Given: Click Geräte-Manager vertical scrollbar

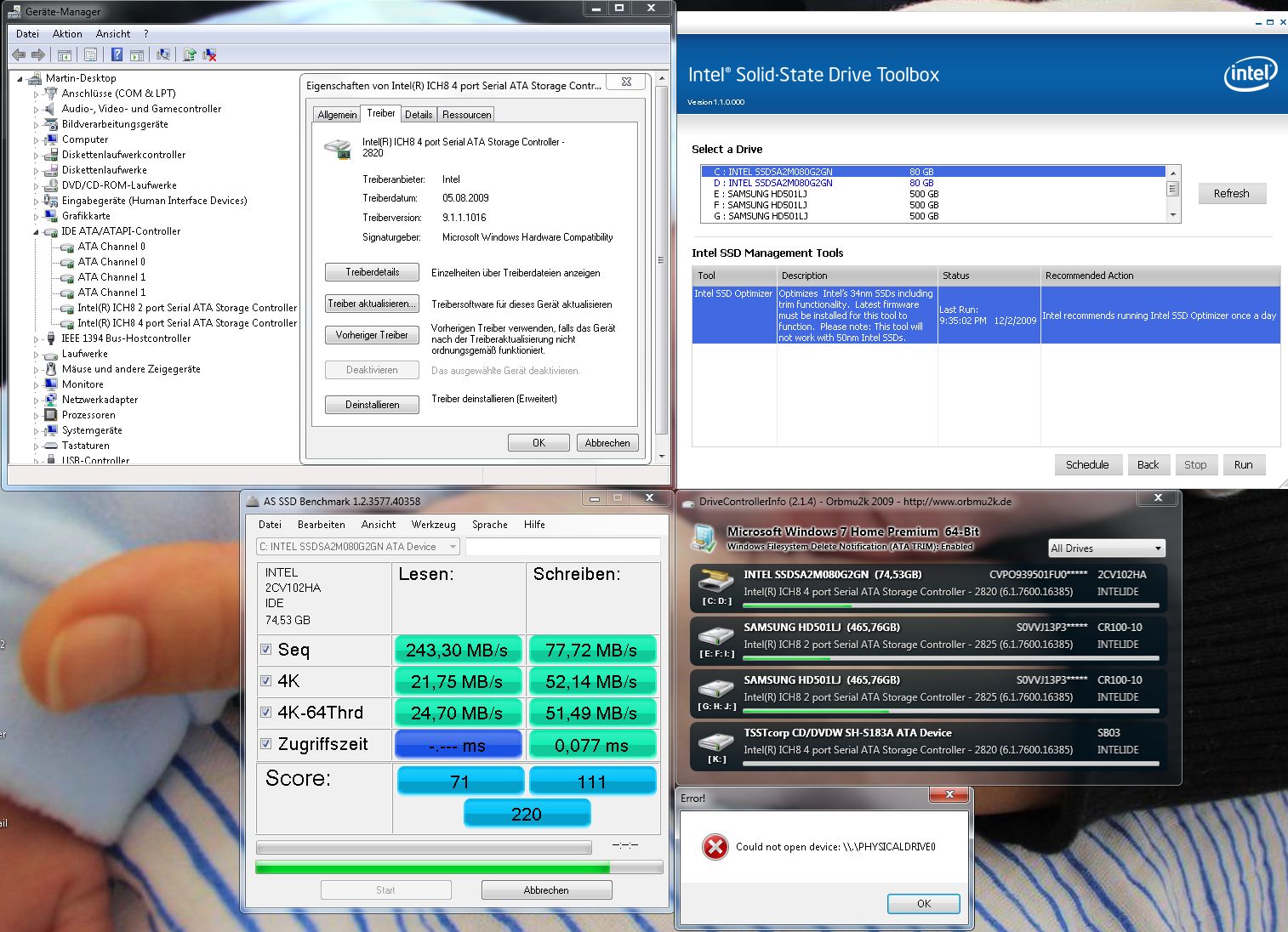Looking at the screenshot, I should [662, 268].
